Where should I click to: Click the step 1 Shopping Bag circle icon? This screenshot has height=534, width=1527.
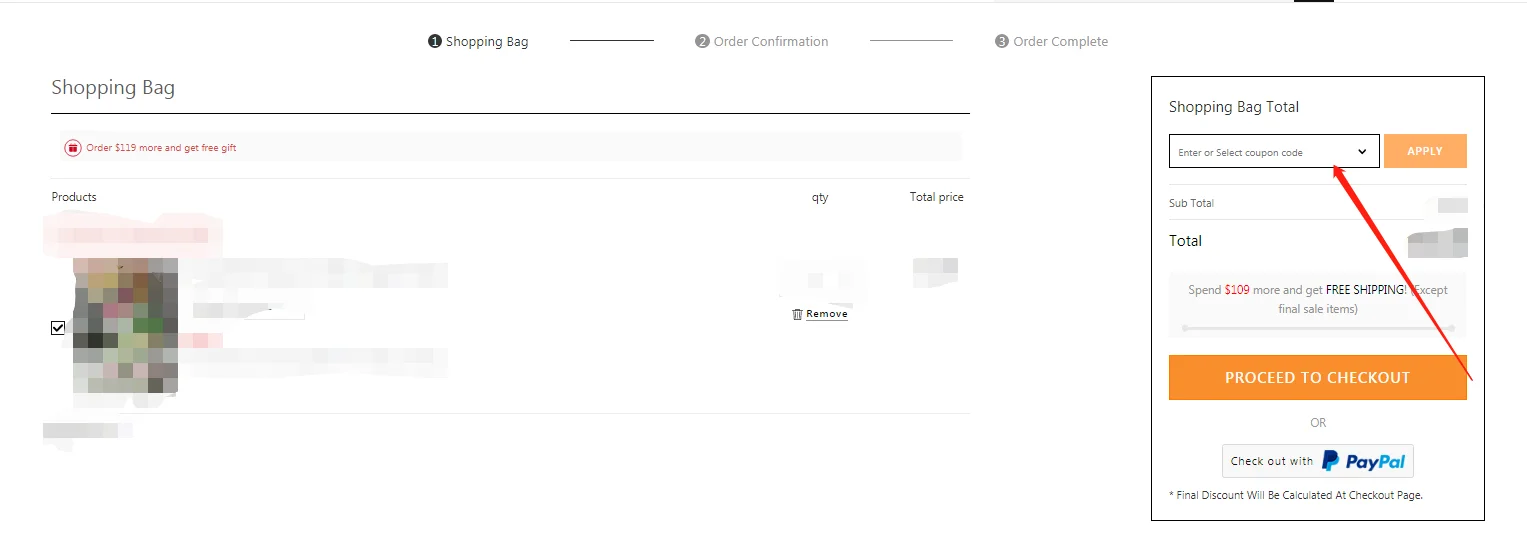pyautogui.click(x=434, y=42)
